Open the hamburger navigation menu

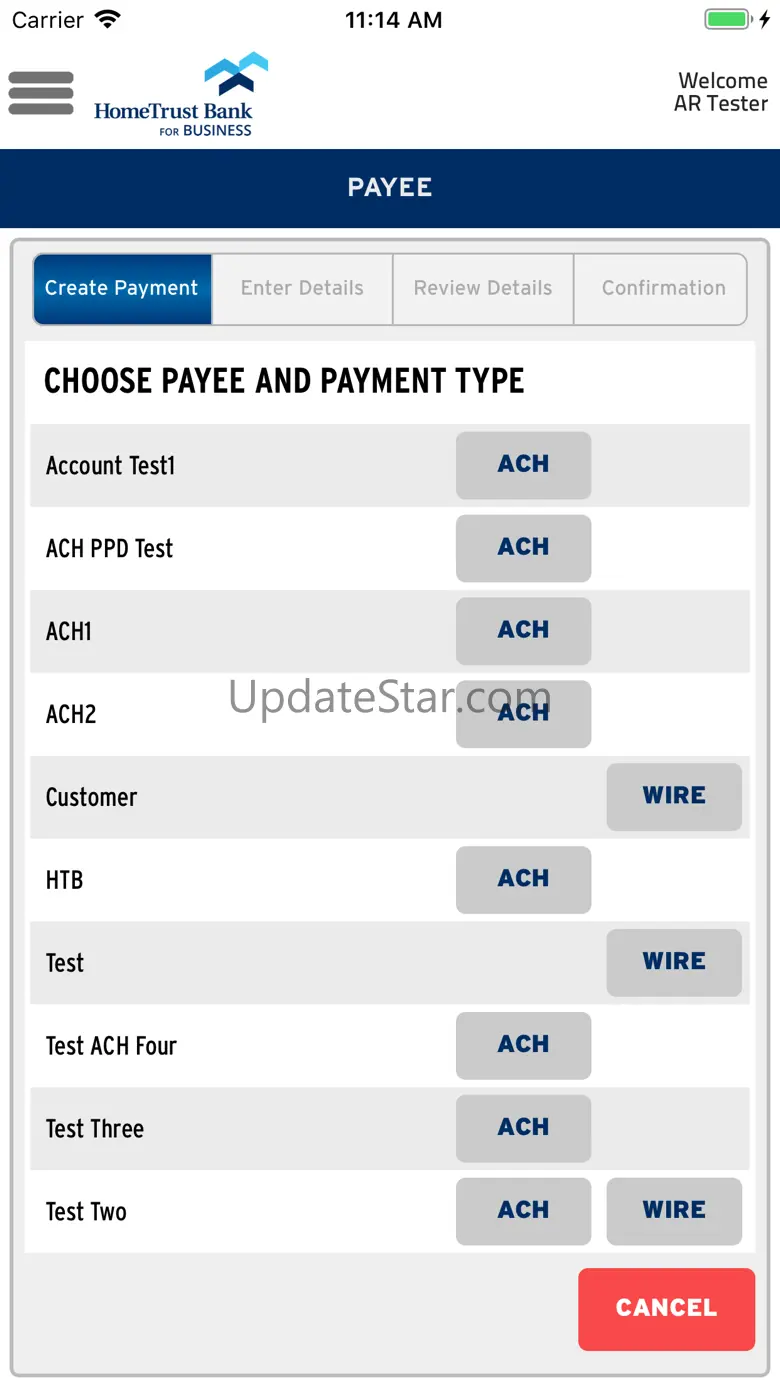[x=41, y=94]
